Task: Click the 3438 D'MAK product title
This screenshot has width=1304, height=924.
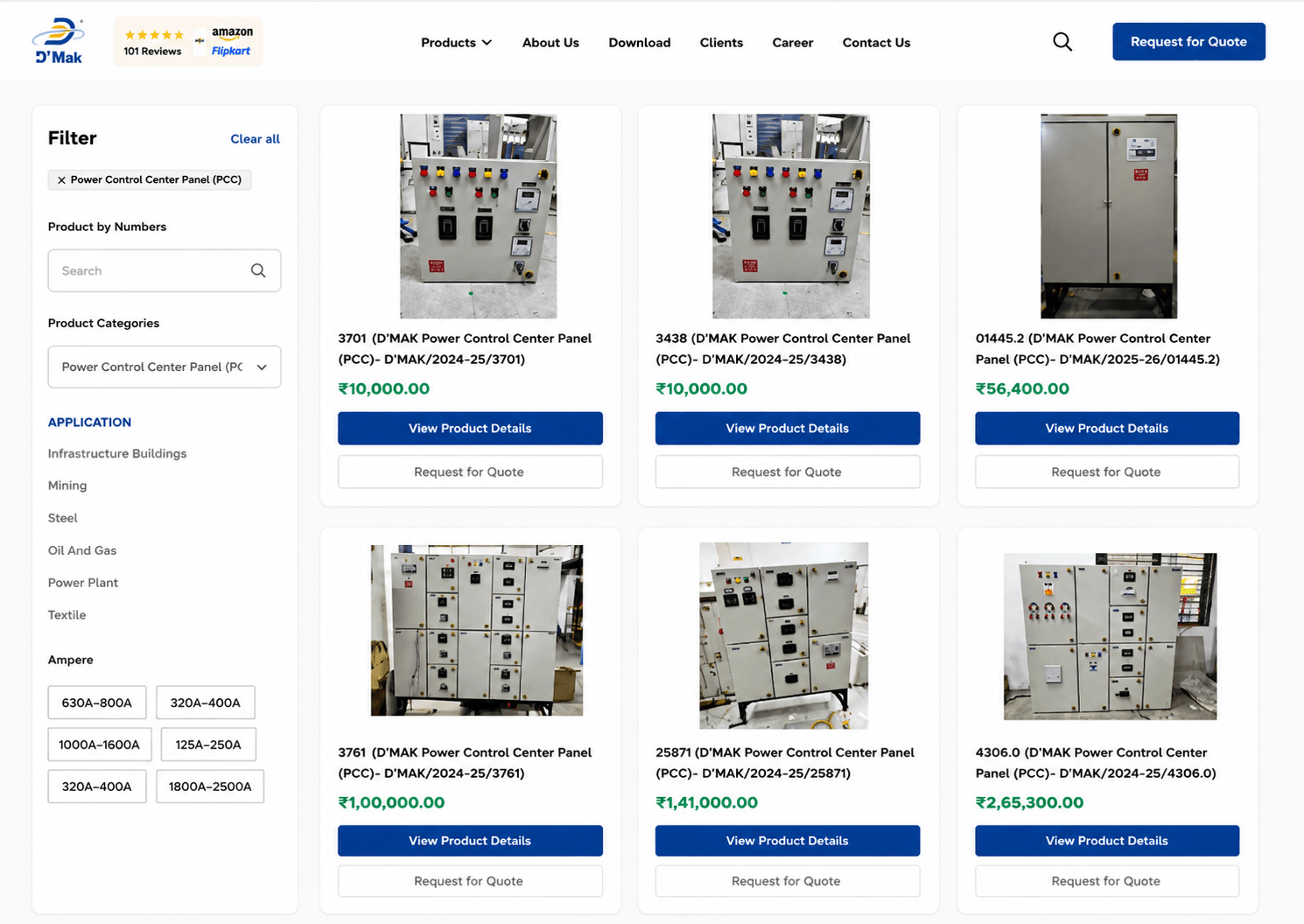Action: pos(783,348)
